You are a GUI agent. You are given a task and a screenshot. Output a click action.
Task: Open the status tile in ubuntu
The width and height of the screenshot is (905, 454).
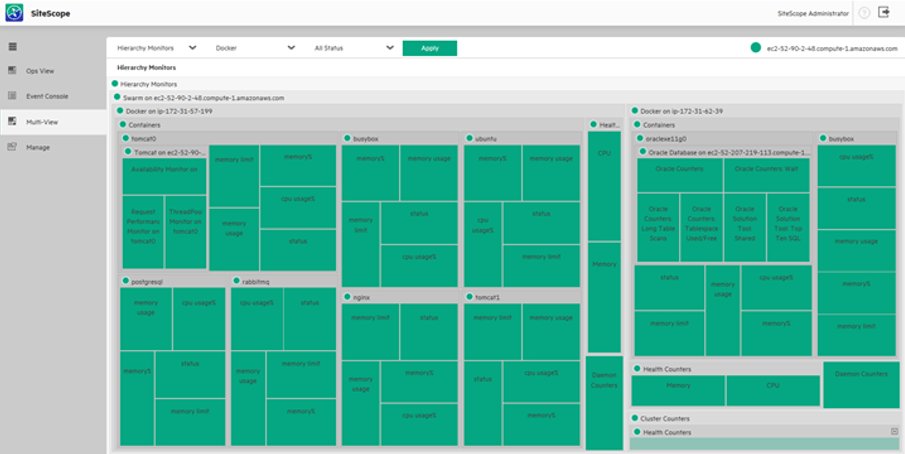click(x=541, y=223)
